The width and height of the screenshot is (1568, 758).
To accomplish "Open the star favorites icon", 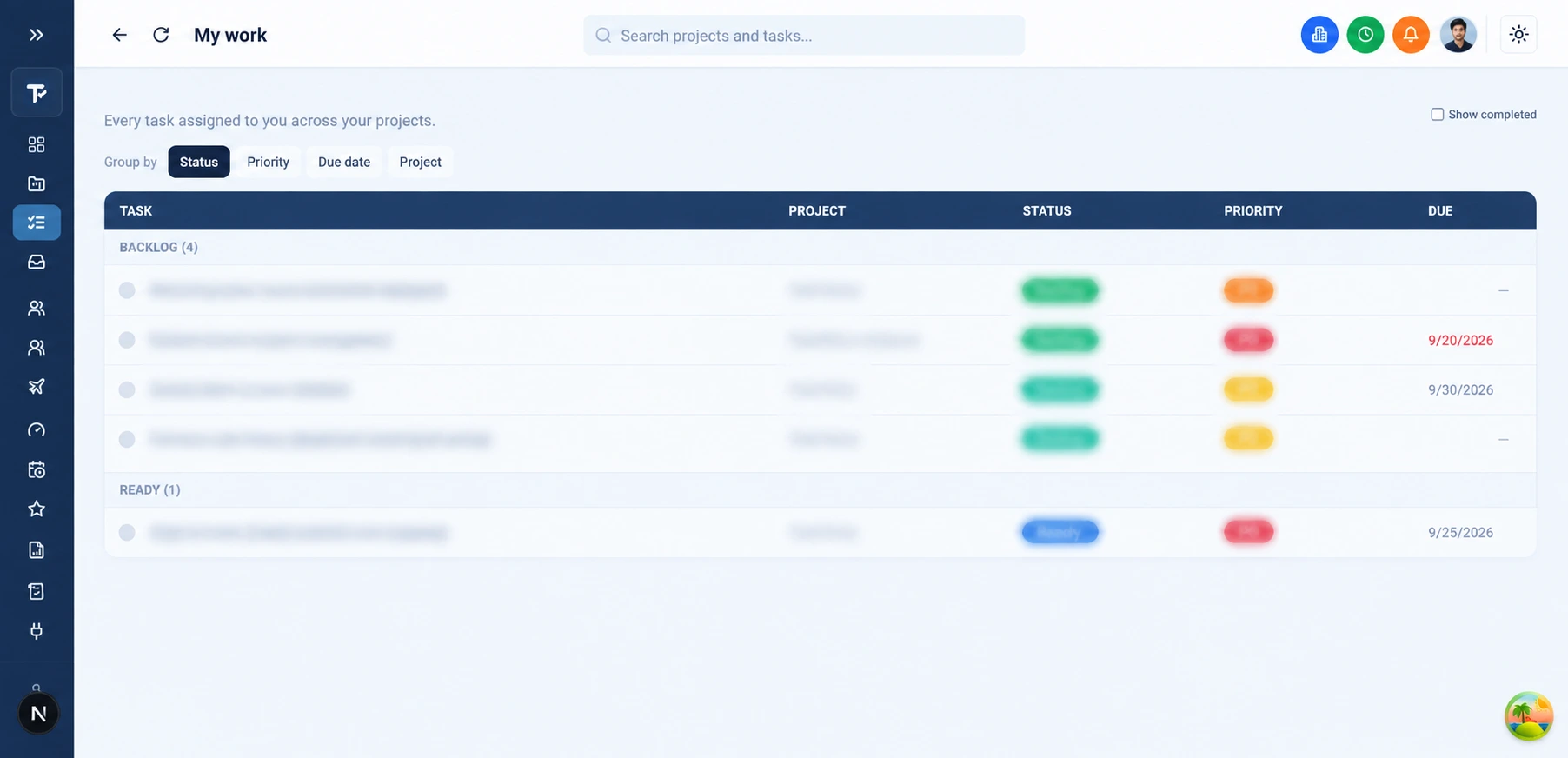I will pyautogui.click(x=37, y=509).
